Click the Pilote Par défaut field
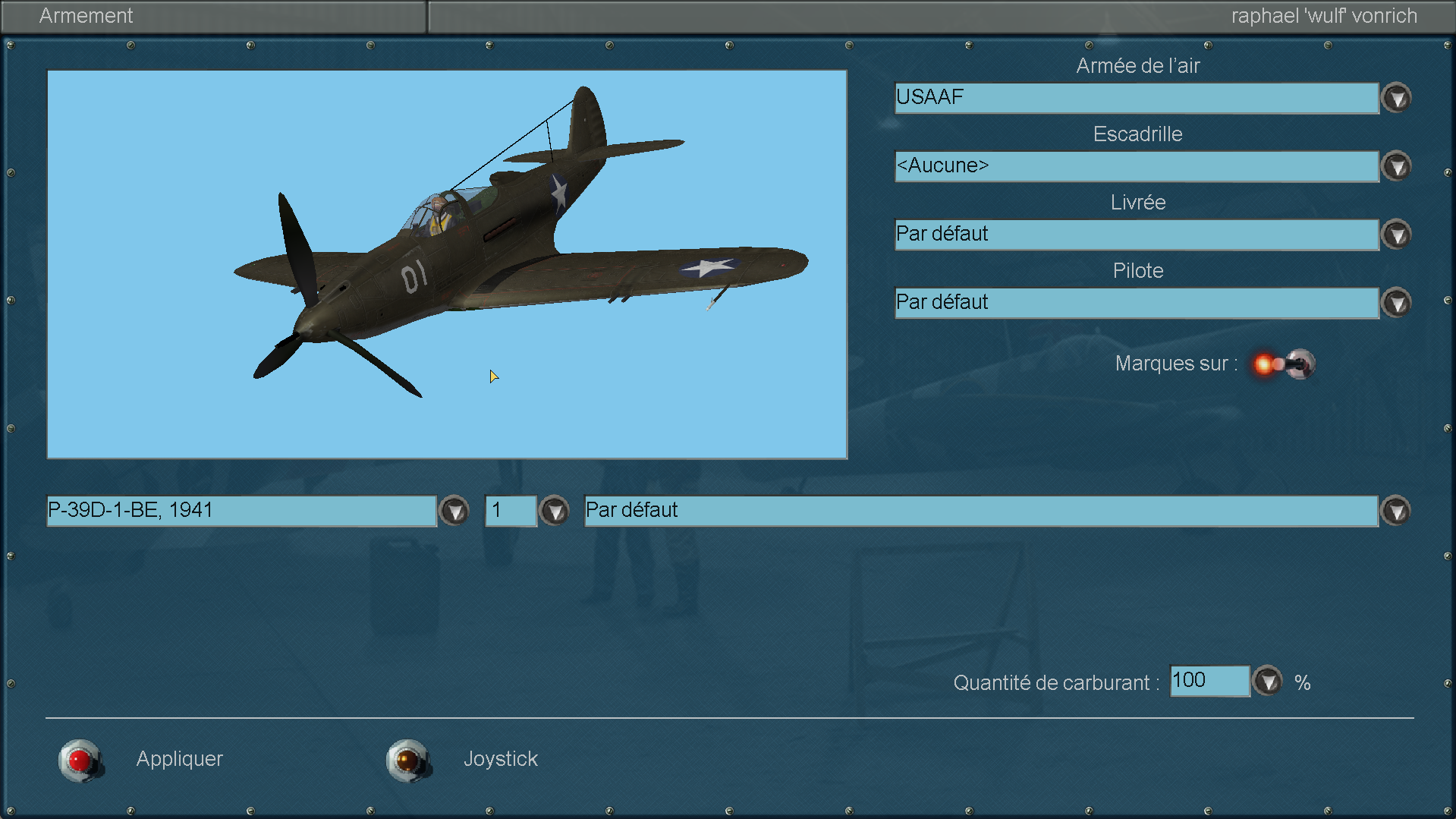1456x819 pixels. (x=1137, y=303)
